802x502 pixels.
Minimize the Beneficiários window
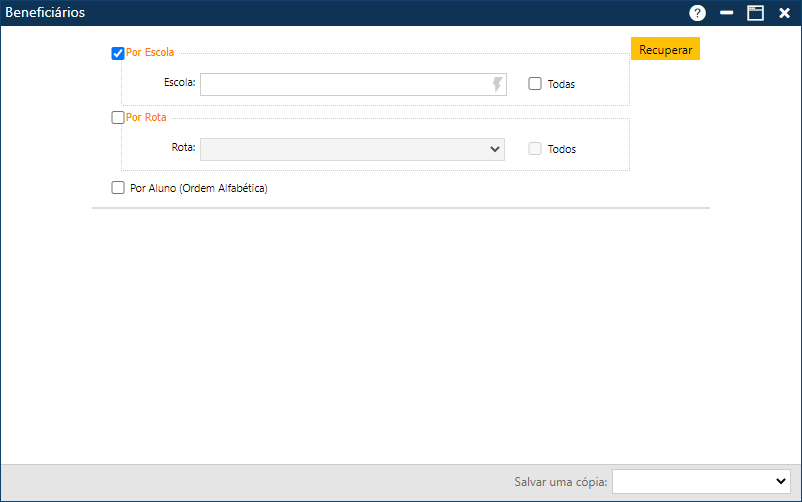click(x=727, y=13)
